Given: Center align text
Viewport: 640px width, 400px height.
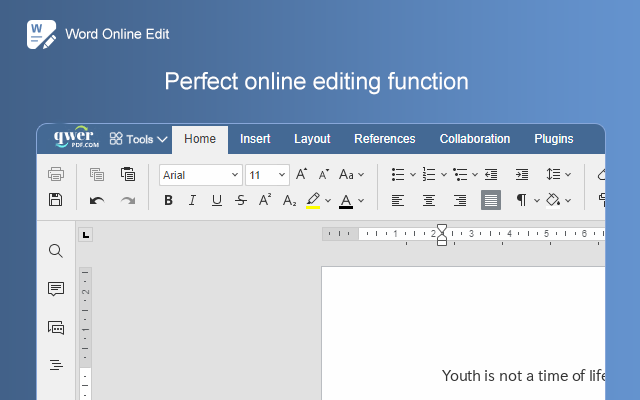Looking at the screenshot, I should pos(429,200).
